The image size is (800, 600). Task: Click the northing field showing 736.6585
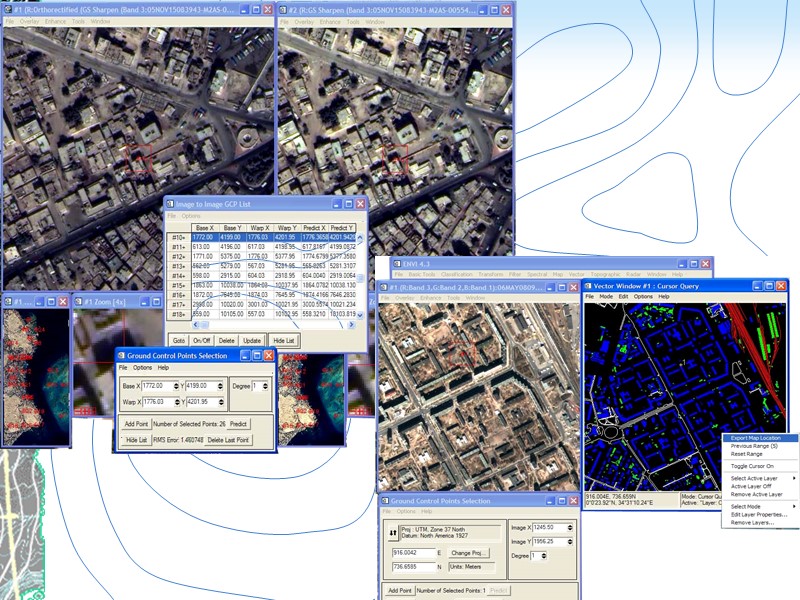click(412, 567)
